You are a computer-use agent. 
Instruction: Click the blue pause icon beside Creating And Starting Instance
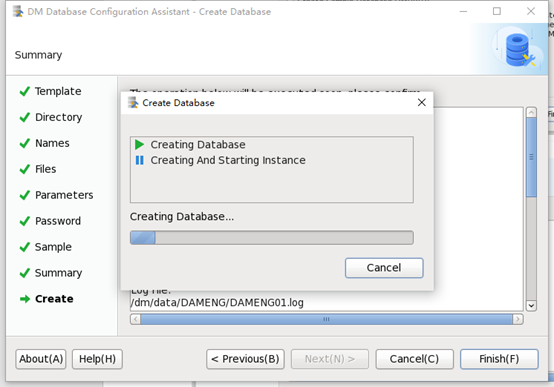click(x=140, y=160)
